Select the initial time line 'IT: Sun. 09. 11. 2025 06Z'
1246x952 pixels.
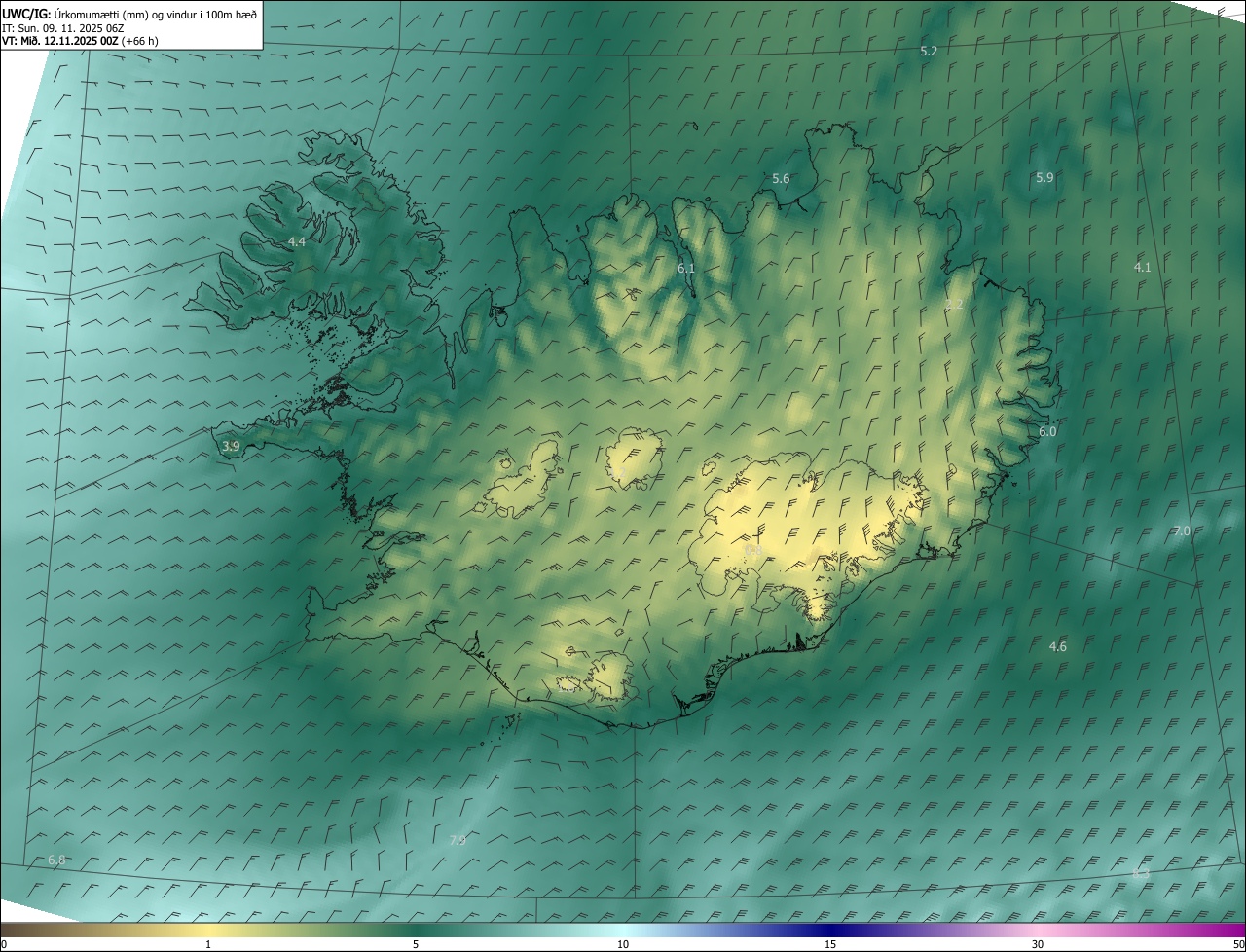point(63,27)
